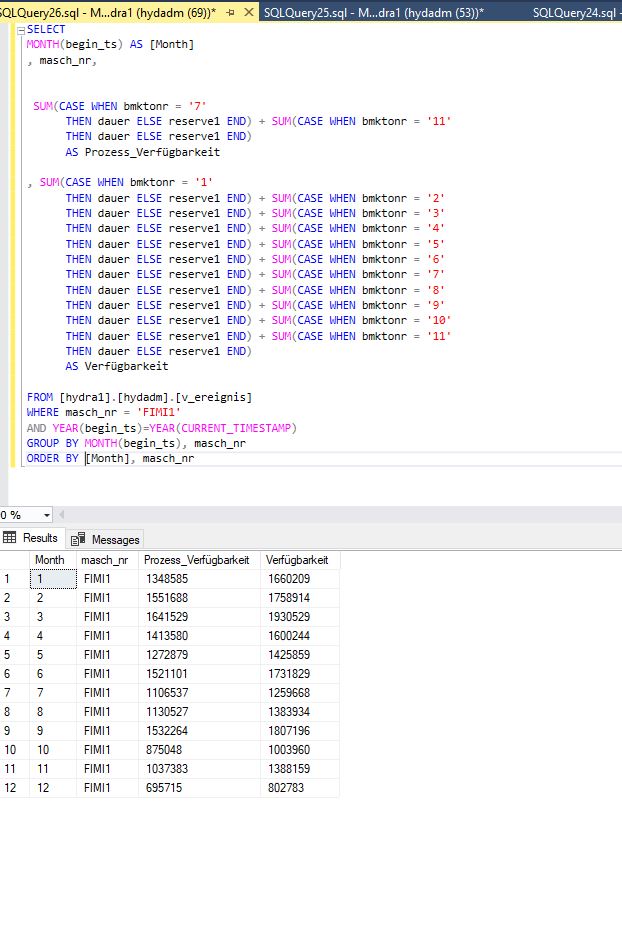Click the Month cell in row 1

point(53,579)
